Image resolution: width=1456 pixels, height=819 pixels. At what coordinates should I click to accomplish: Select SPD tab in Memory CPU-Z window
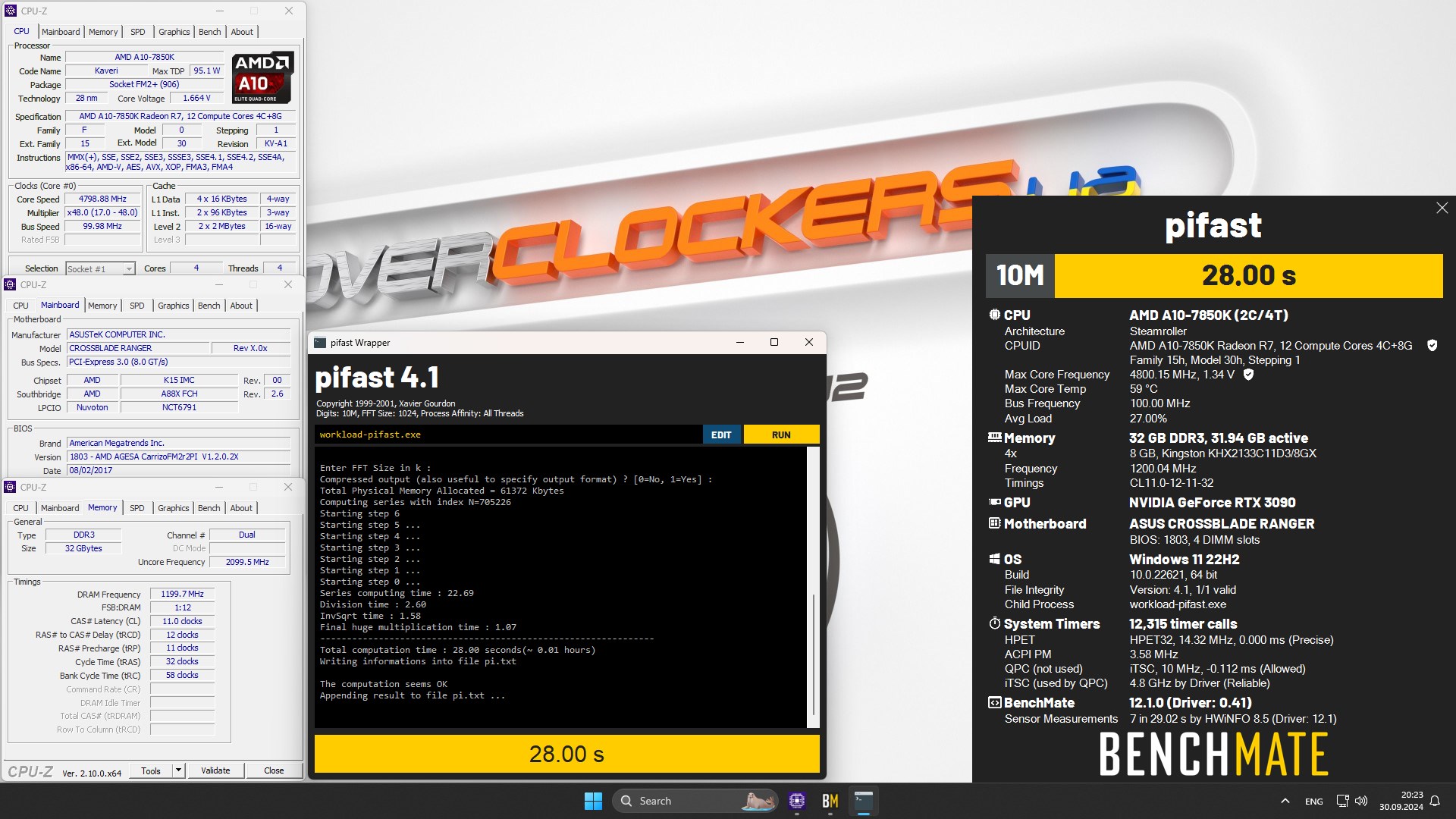[x=136, y=508]
